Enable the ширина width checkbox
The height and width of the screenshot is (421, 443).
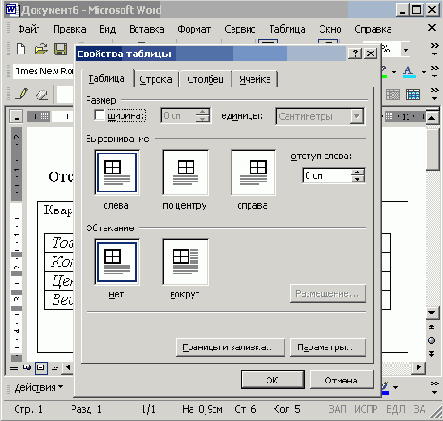point(99,115)
